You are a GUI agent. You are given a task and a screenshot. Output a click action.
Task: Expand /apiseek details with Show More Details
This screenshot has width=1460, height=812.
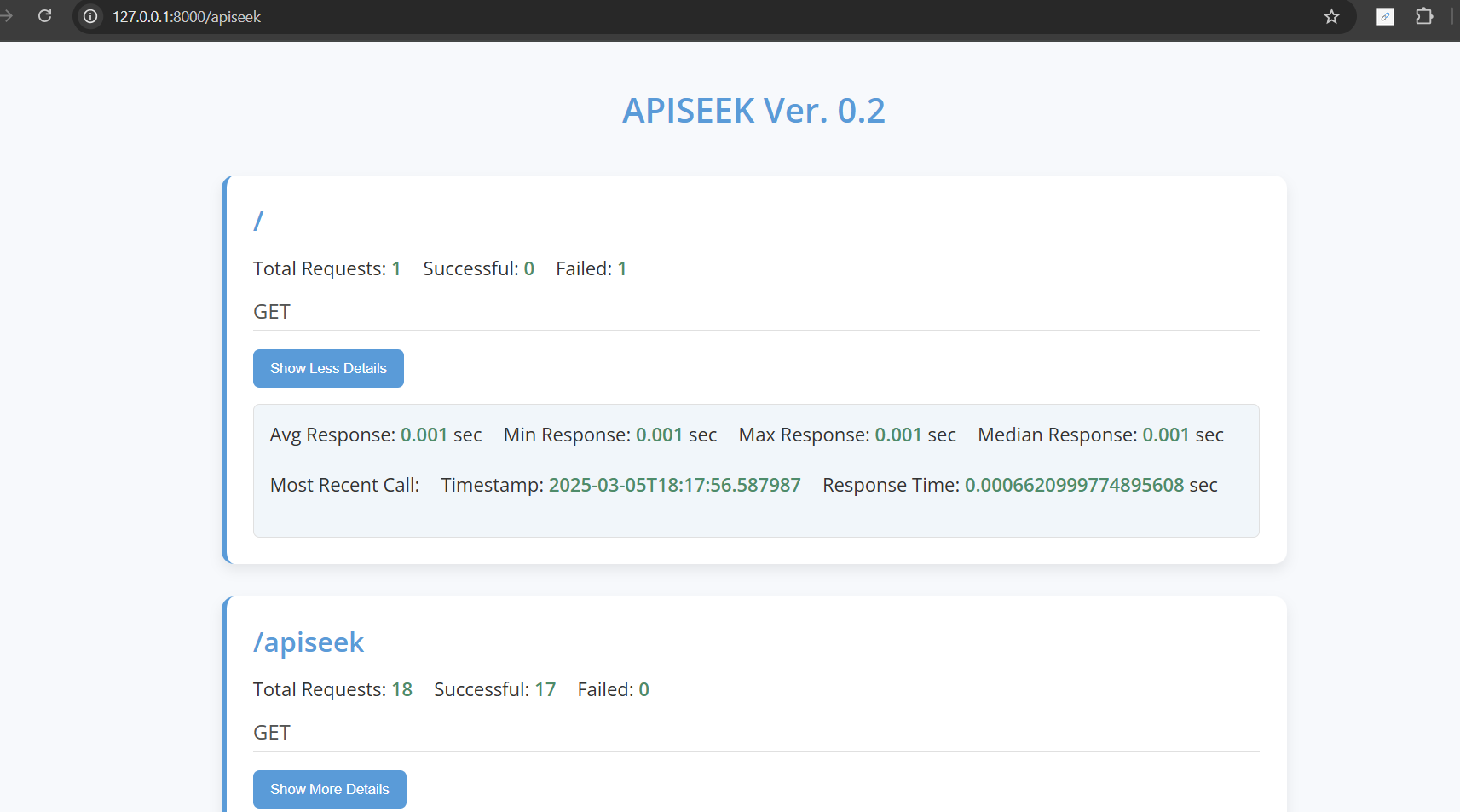[x=330, y=789]
